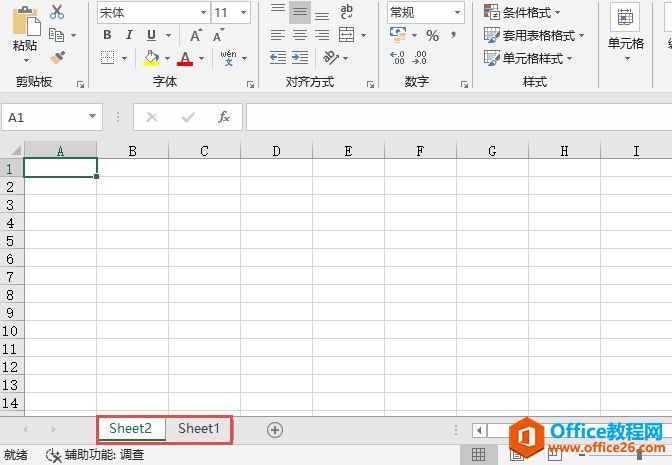Open number (数字) dialog launcher
This screenshot has height=465, width=672.
(464, 84)
